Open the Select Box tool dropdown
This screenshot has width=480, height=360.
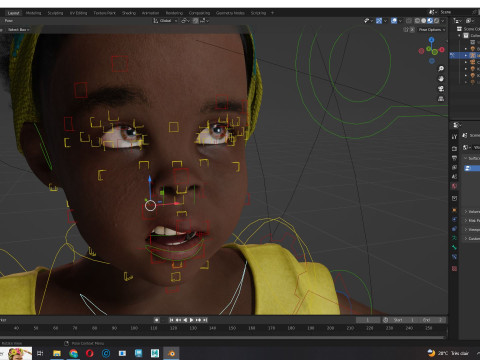(18, 30)
